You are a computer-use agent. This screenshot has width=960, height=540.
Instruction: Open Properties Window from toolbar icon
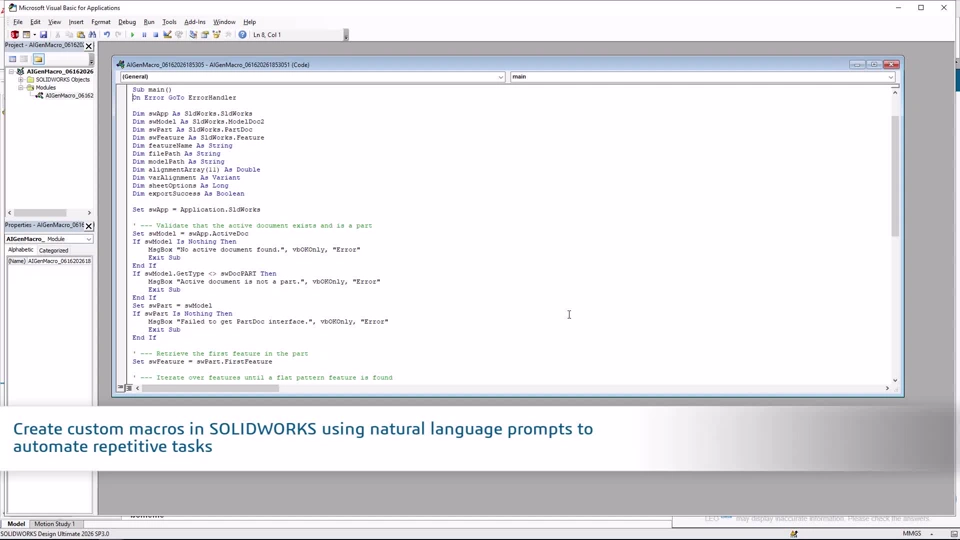204,35
